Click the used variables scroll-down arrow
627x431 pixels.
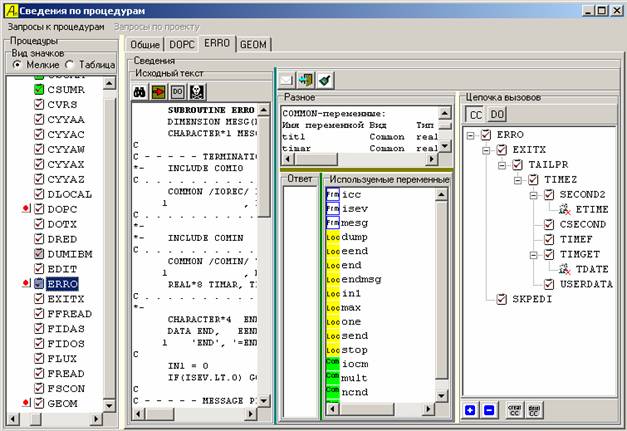coord(441,396)
